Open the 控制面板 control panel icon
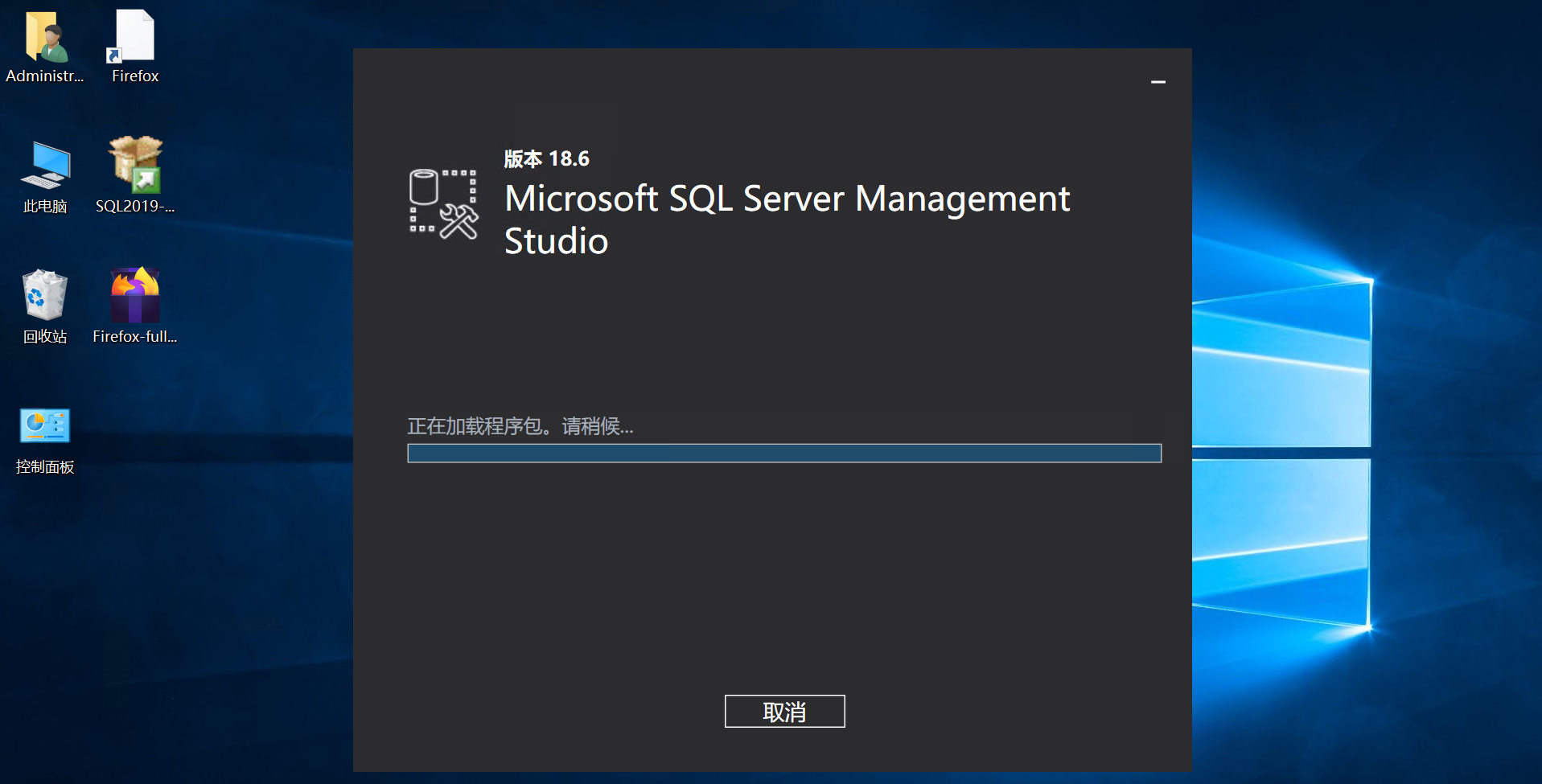The image size is (1542, 784). 45,425
